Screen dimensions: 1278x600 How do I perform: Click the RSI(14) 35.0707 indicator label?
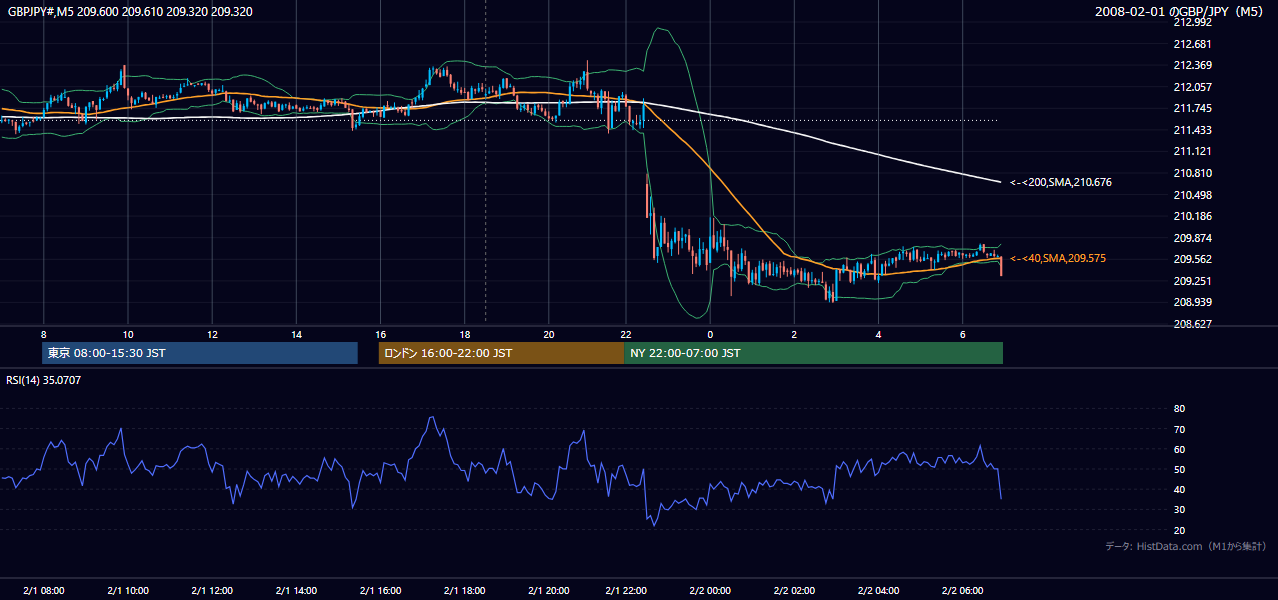[44, 380]
